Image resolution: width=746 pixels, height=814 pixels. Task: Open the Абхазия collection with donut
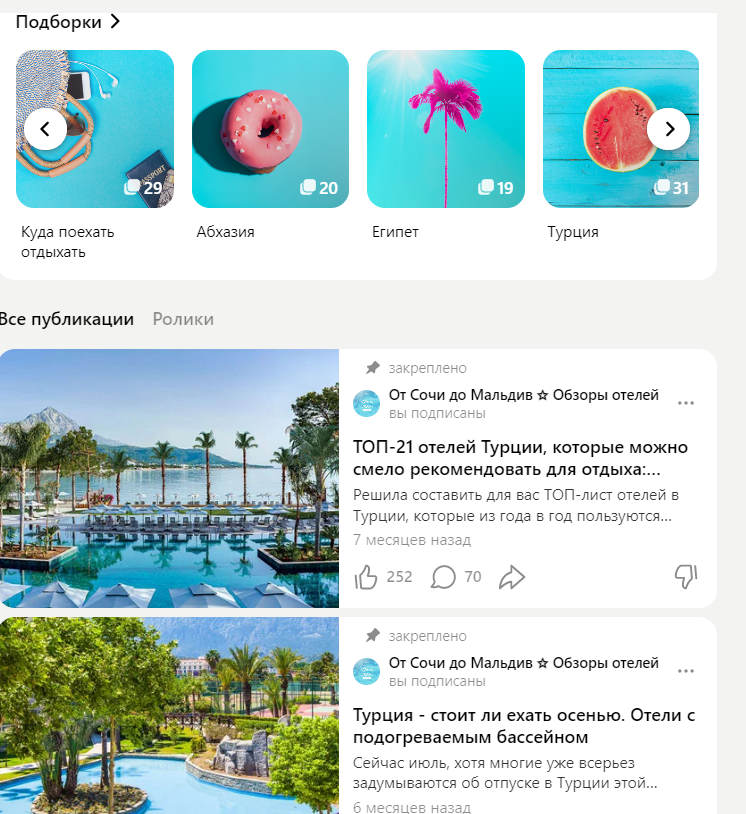[270, 129]
